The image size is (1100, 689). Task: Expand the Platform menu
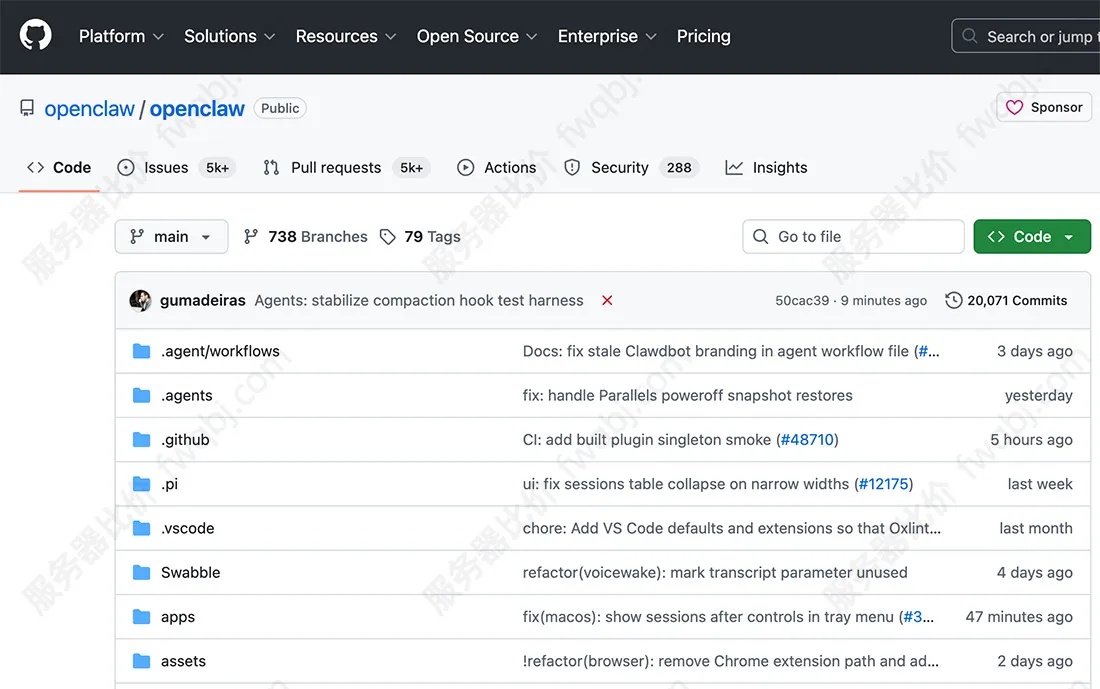(x=121, y=36)
